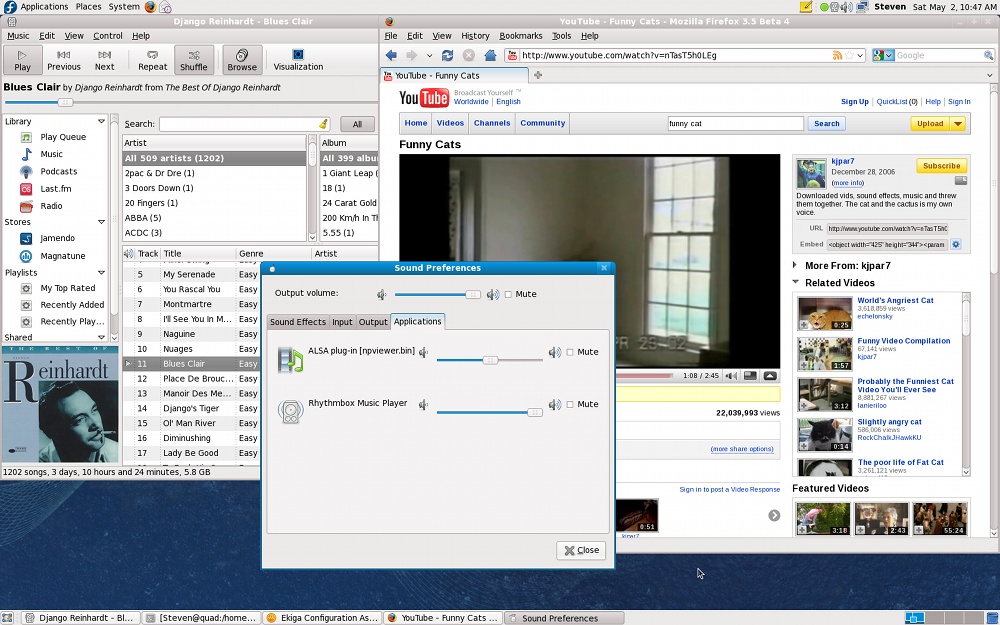Bookmark this page with the star icon

(x=849, y=55)
